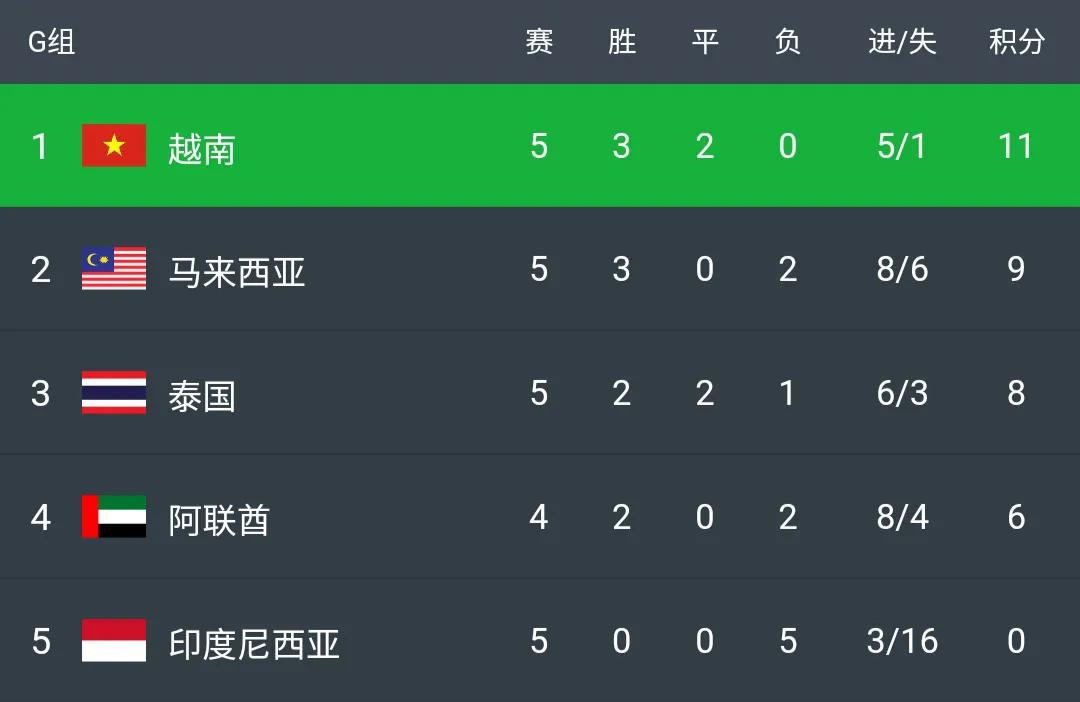This screenshot has width=1080, height=702.
Task: Click Vietnam's 11 points value
Action: click(1016, 146)
